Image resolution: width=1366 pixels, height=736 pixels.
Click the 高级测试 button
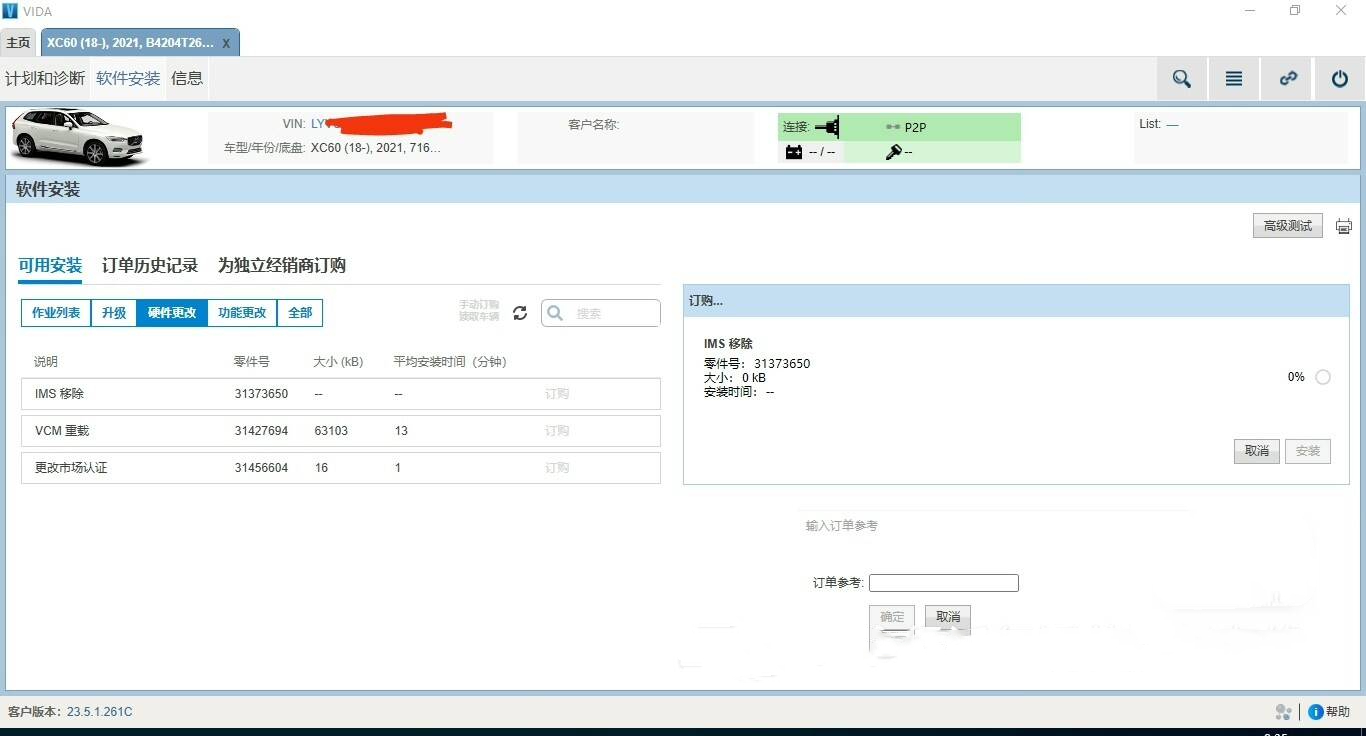(1288, 226)
